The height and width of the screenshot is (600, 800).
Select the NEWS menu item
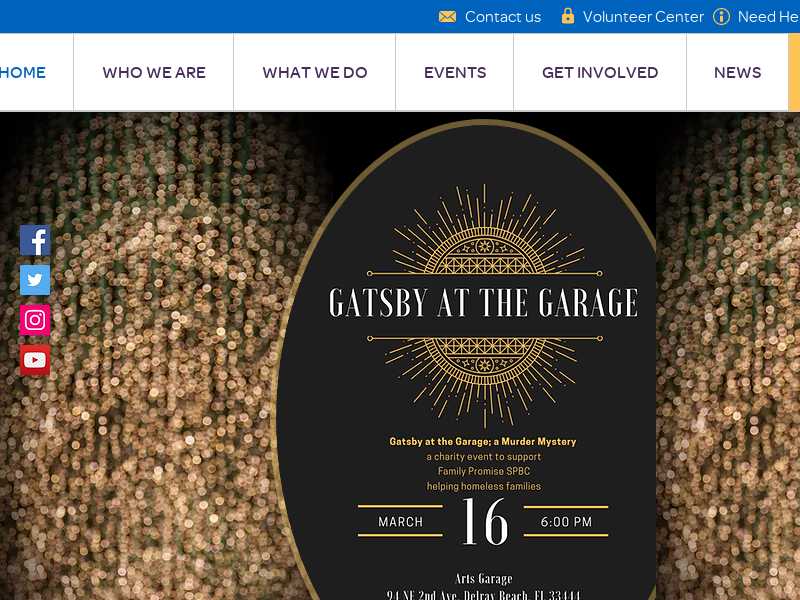[x=737, y=72]
